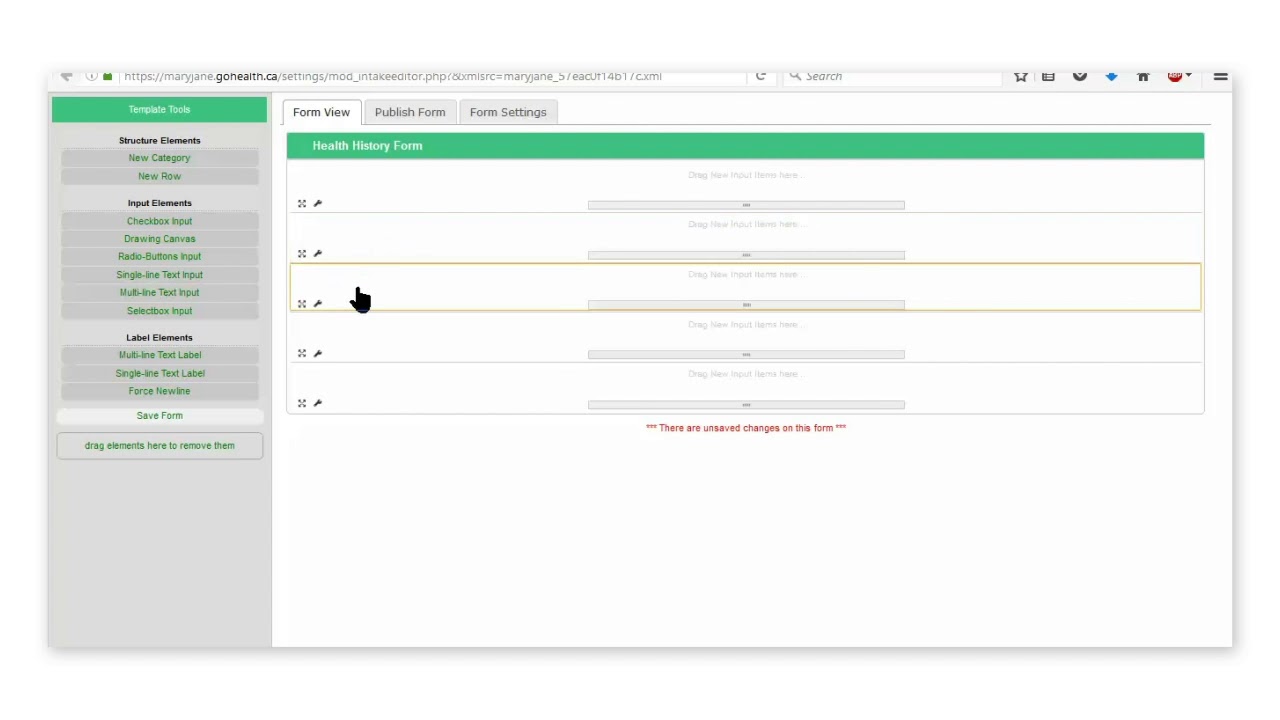Screen dimensions: 1280x720
Task: Go to the browser home icon
Action: coord(1143,76)
